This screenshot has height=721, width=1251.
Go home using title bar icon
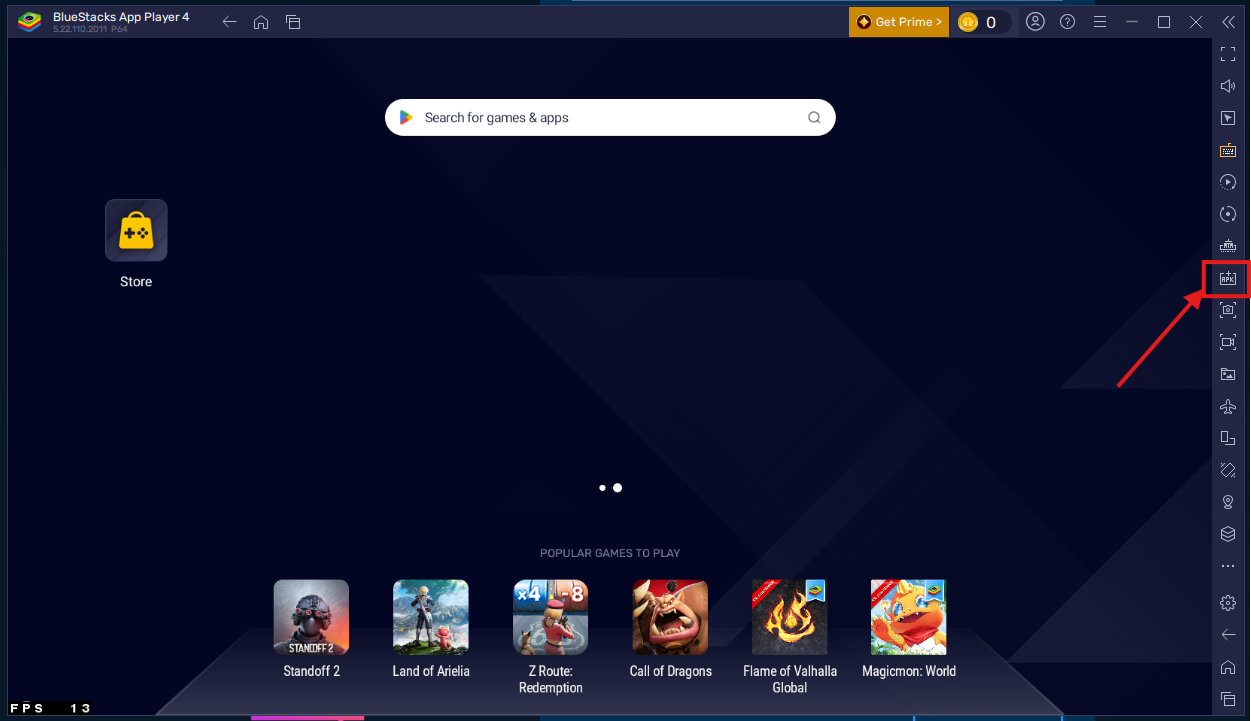click(x=261, y=22)
